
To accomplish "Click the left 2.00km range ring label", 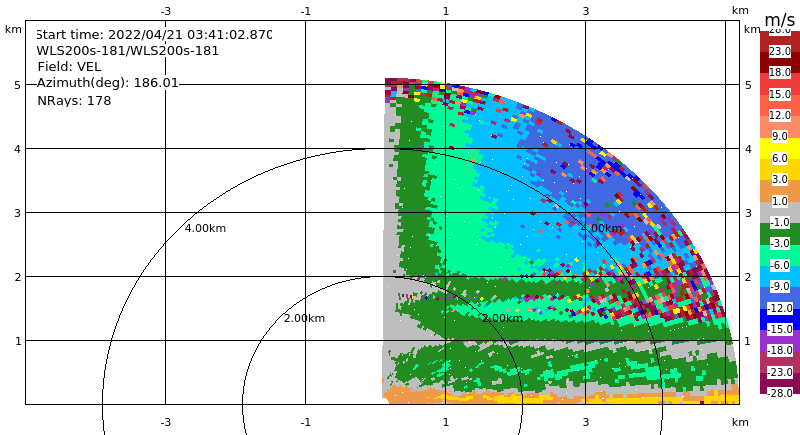I will pos(305,318).
